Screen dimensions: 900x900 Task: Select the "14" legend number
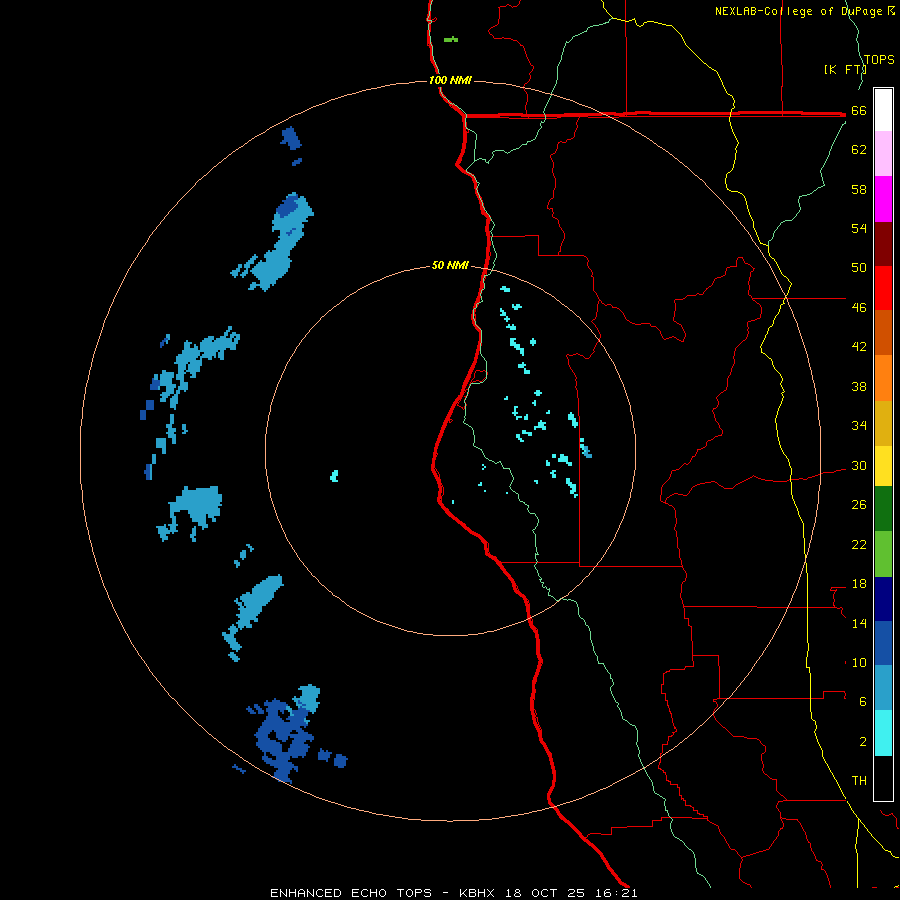click(x=859, y=623)
